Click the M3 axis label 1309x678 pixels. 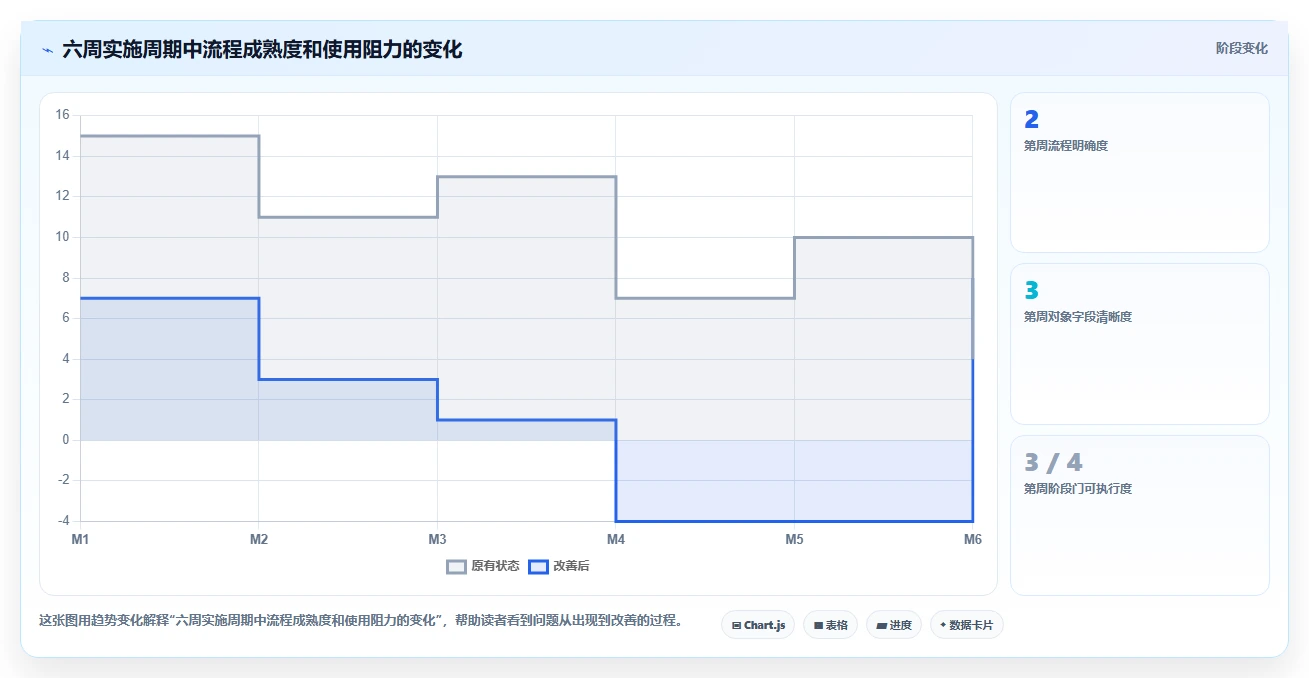pos(437,540)
